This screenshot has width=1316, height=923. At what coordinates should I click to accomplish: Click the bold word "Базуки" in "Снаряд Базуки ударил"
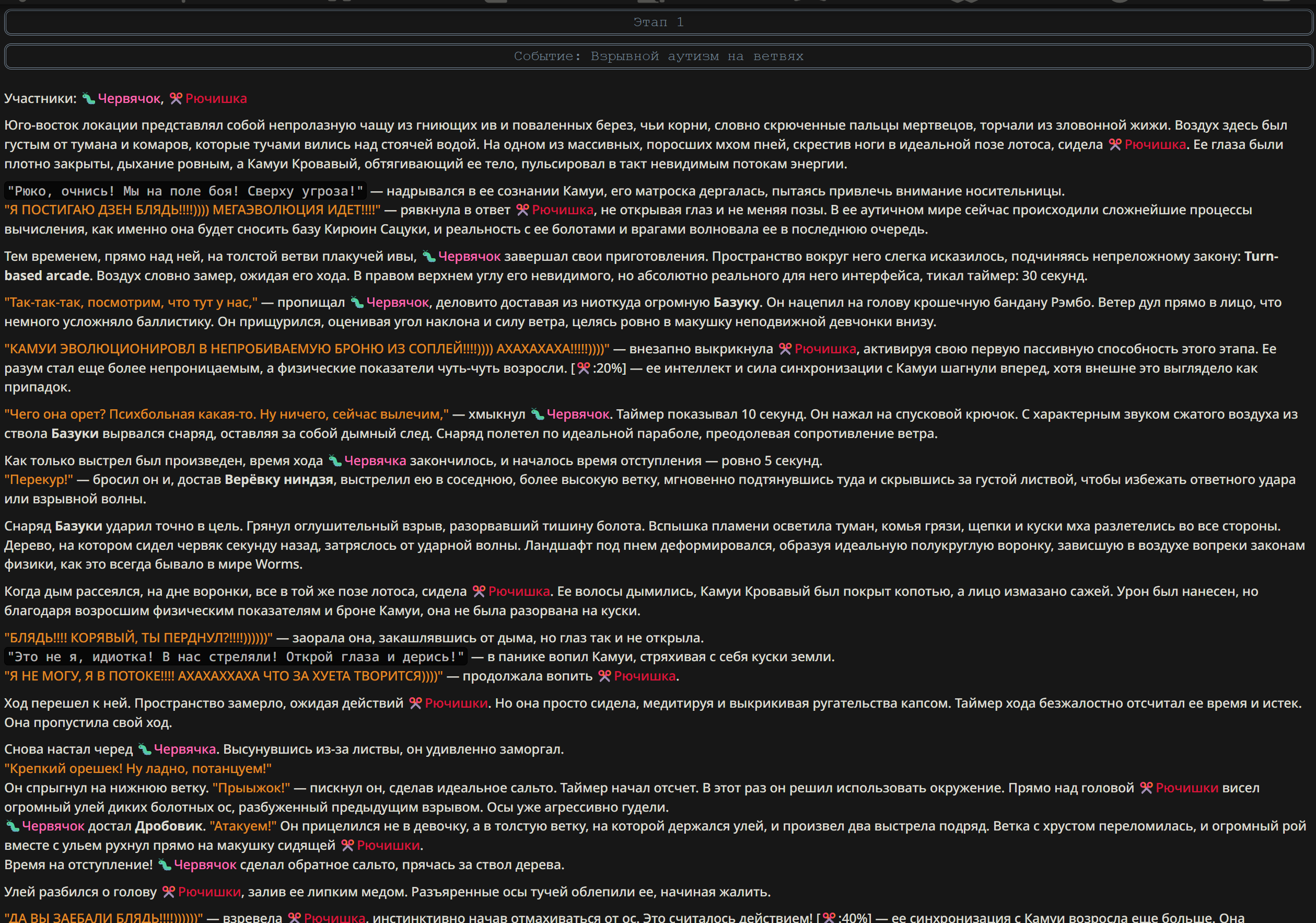[78, 526]
